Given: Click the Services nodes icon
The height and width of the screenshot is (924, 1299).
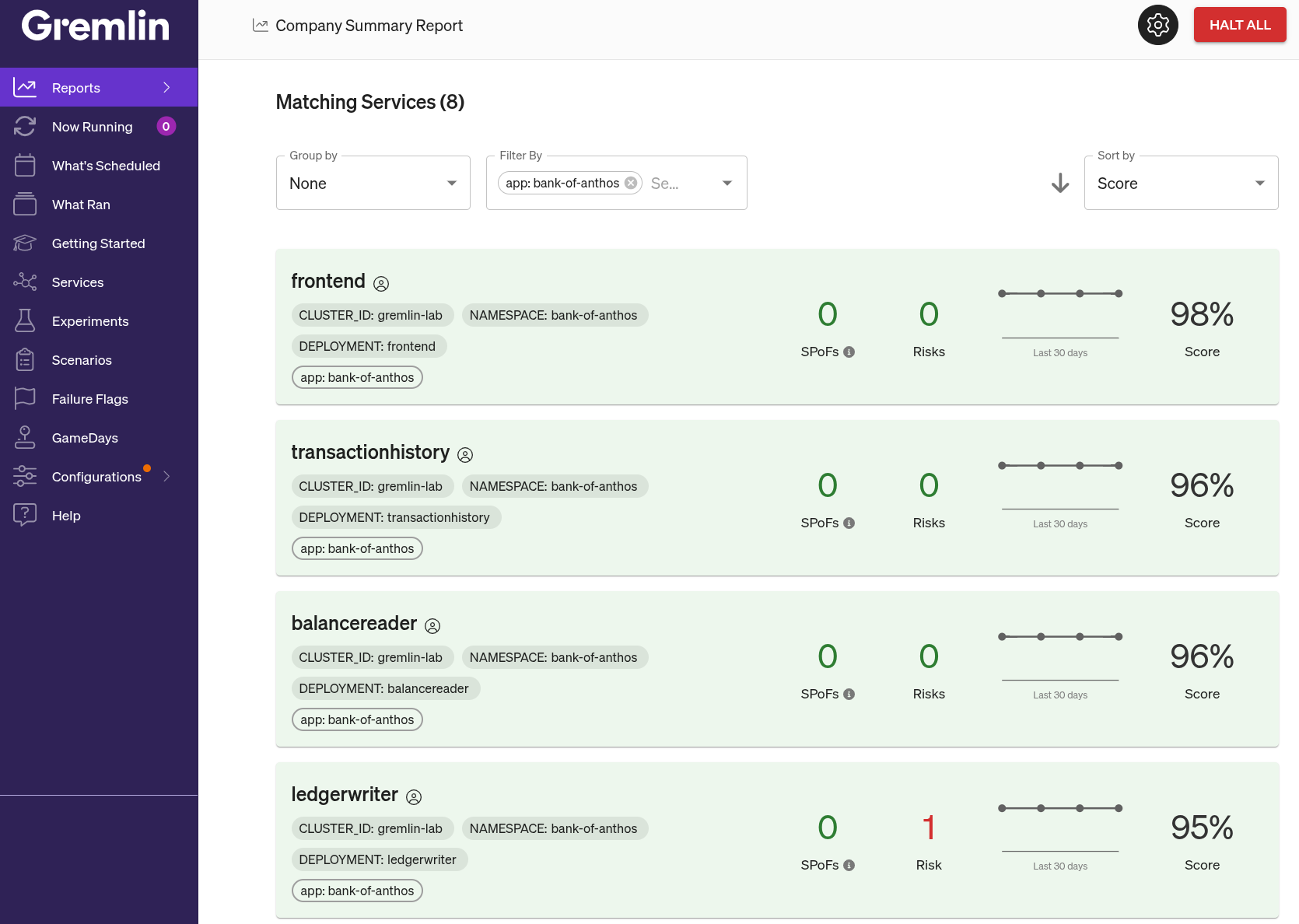Looking at the screenshot, I should [x=25, y=282].
